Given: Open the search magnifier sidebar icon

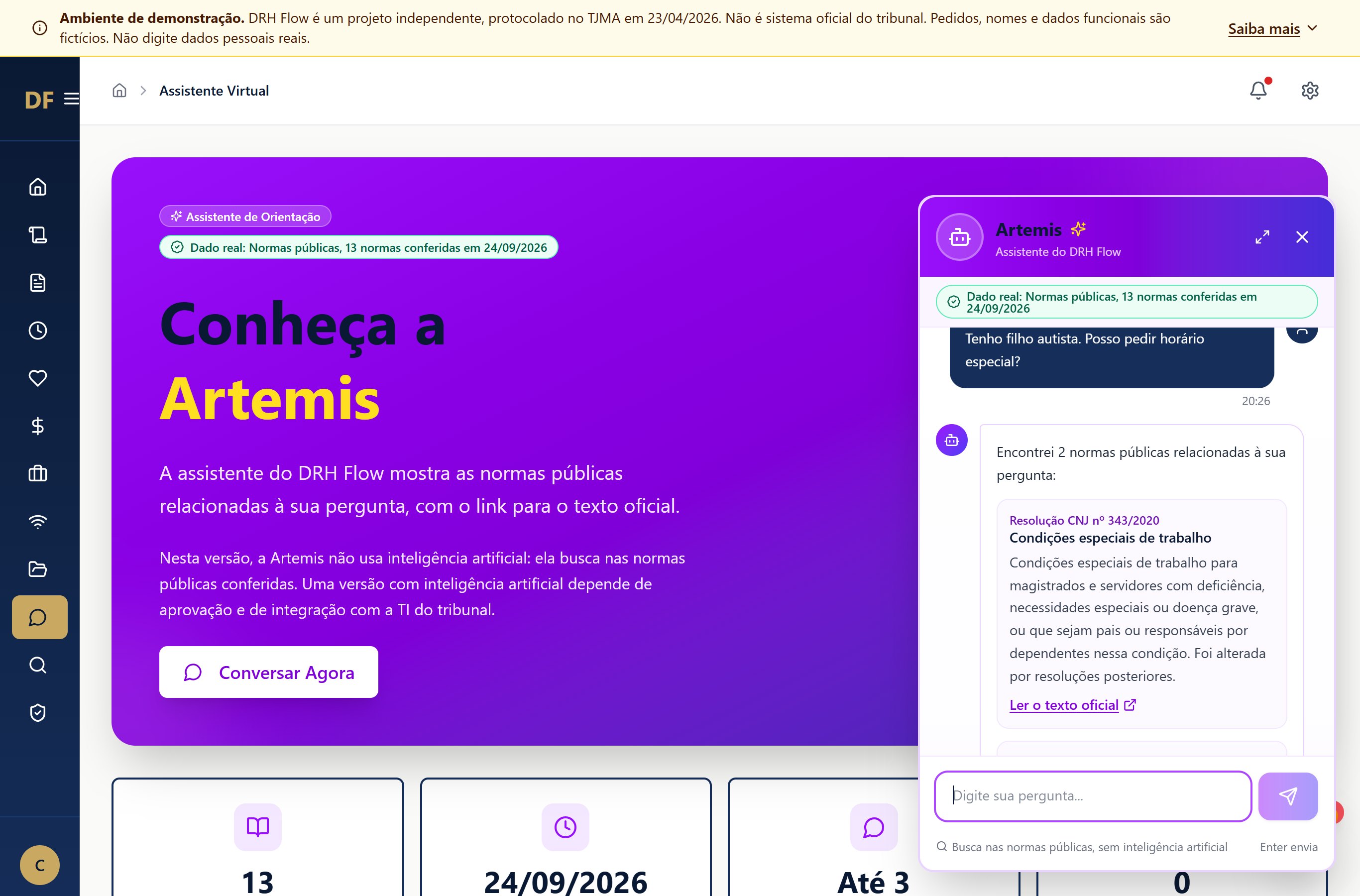Looking at the screenshot, I should 38,665.
